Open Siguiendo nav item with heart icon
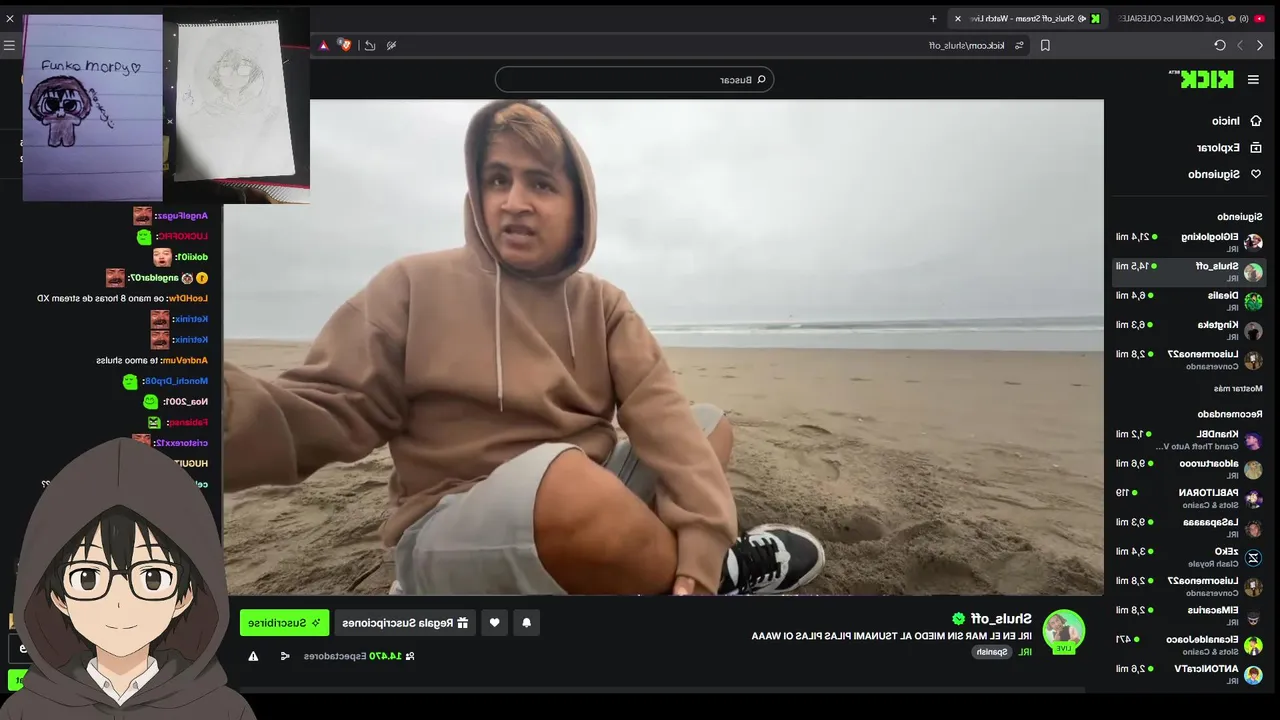The height and width of the screenshot is (720, 1280). point(1225,174)
